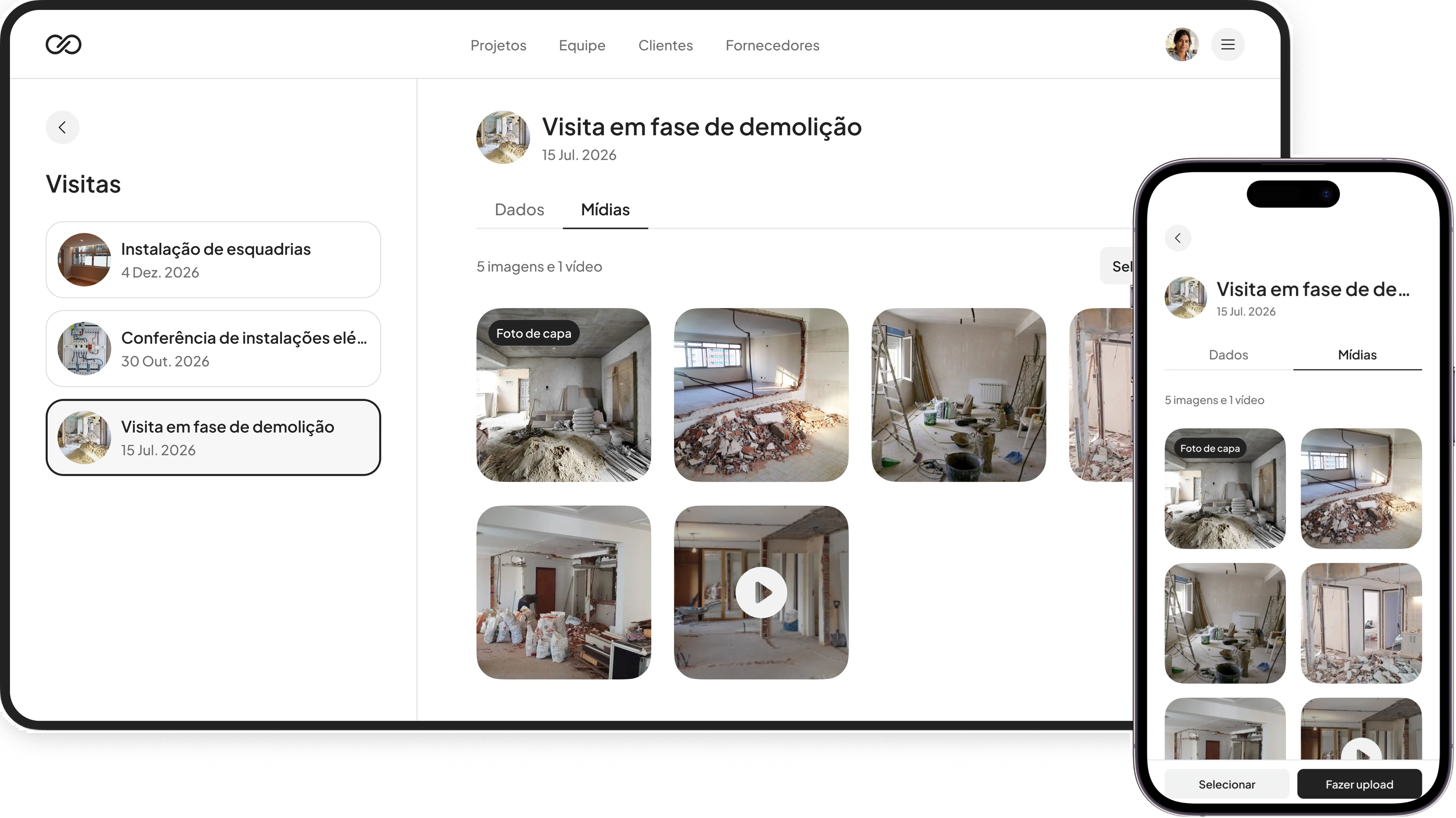
Task: Click the Visita em fase de demolição tablet heading
Action: coord(701,127)
